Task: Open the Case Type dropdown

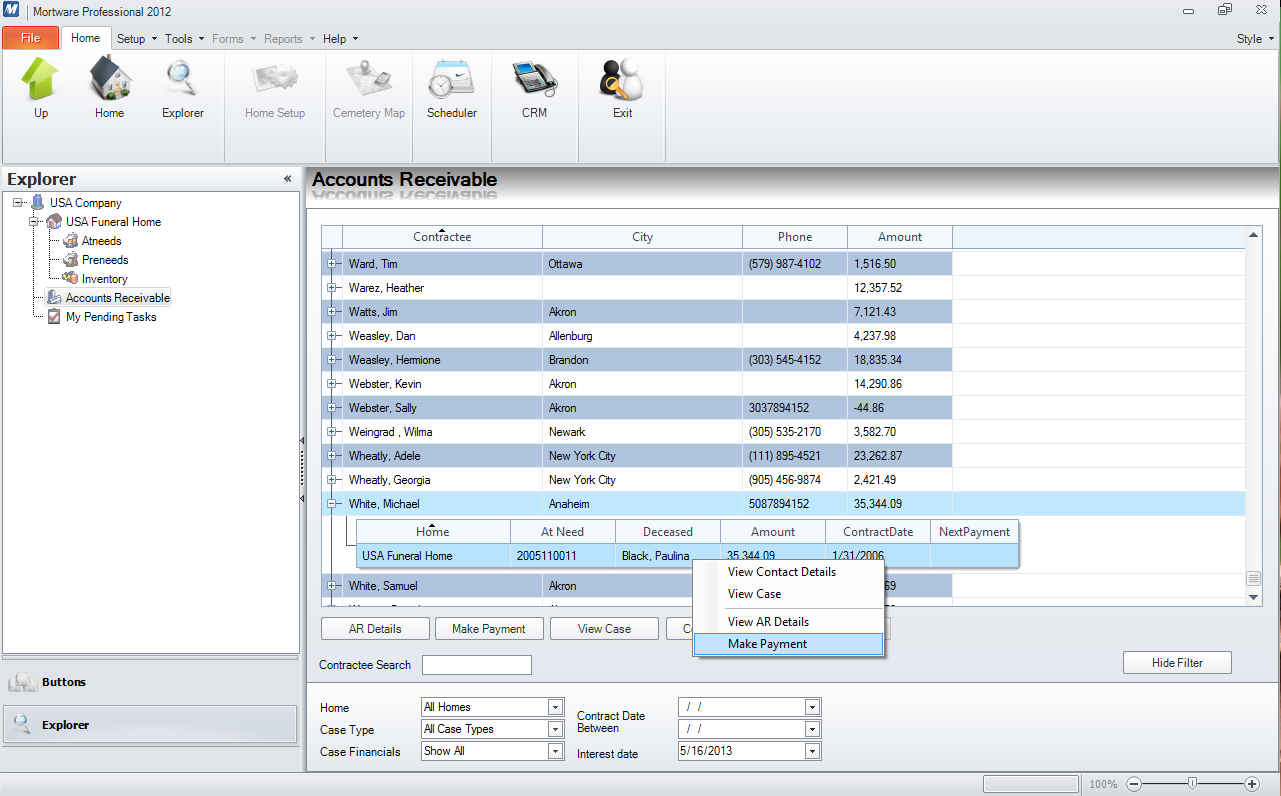Action: 556,729
